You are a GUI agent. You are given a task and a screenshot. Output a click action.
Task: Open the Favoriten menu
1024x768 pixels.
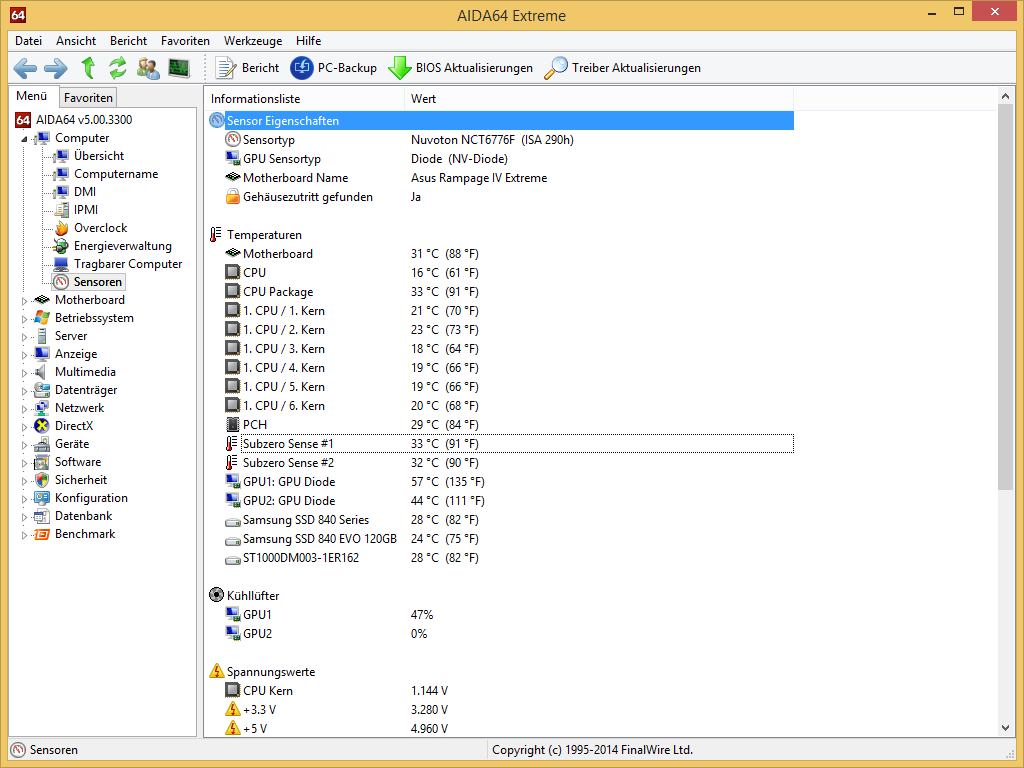tap(185, 40)
